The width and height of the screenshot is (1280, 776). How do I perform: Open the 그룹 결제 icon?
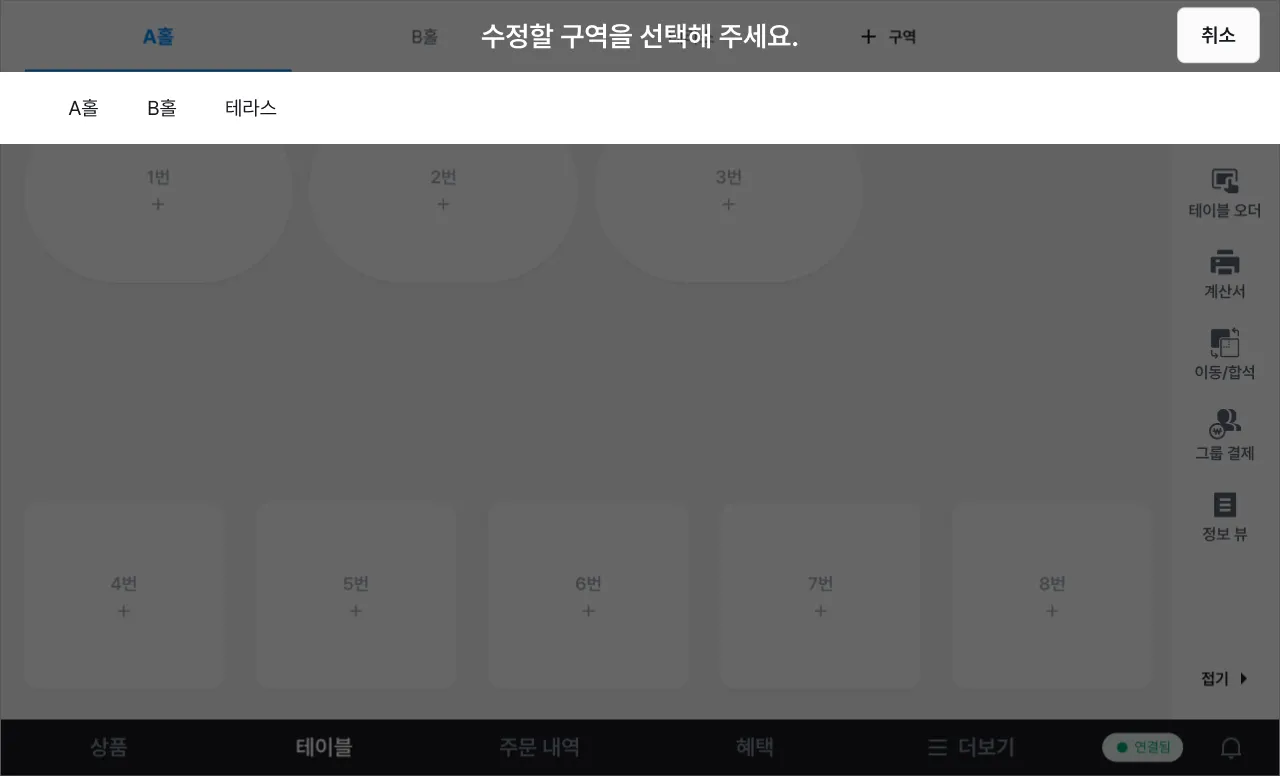(1224, 424)
